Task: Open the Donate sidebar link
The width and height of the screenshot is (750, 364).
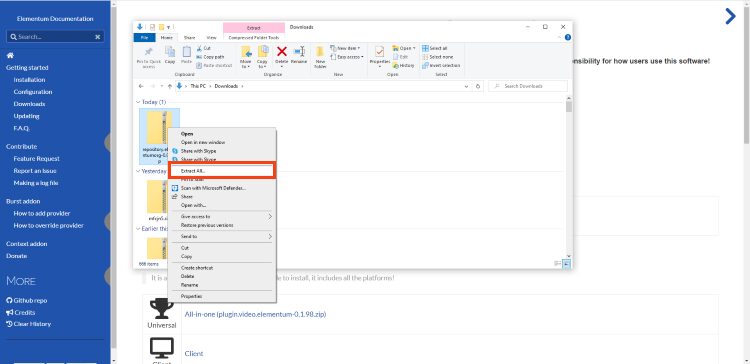Action: [16, 256]
